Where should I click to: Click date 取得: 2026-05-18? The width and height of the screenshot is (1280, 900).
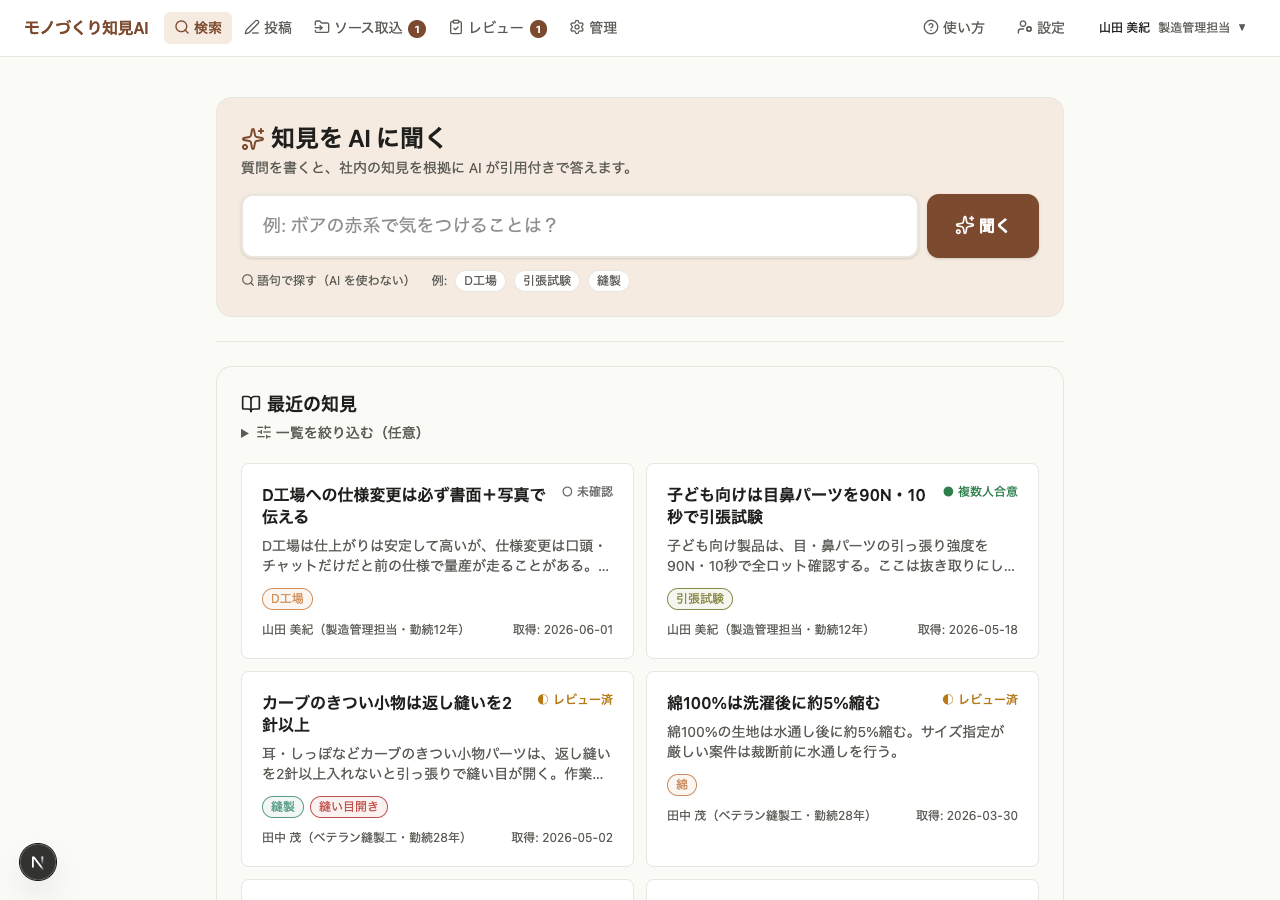click(968, 630)
